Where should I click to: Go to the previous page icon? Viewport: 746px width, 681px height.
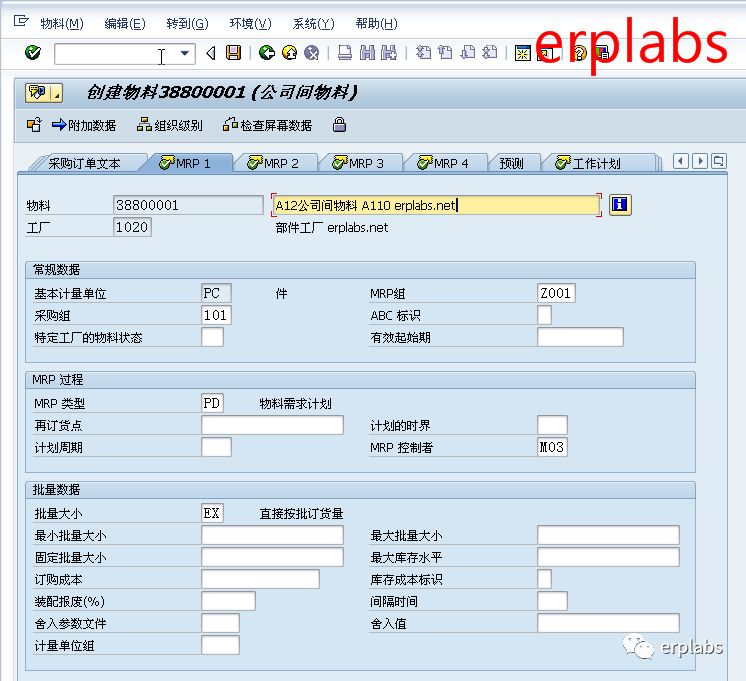tap(445, 52)
